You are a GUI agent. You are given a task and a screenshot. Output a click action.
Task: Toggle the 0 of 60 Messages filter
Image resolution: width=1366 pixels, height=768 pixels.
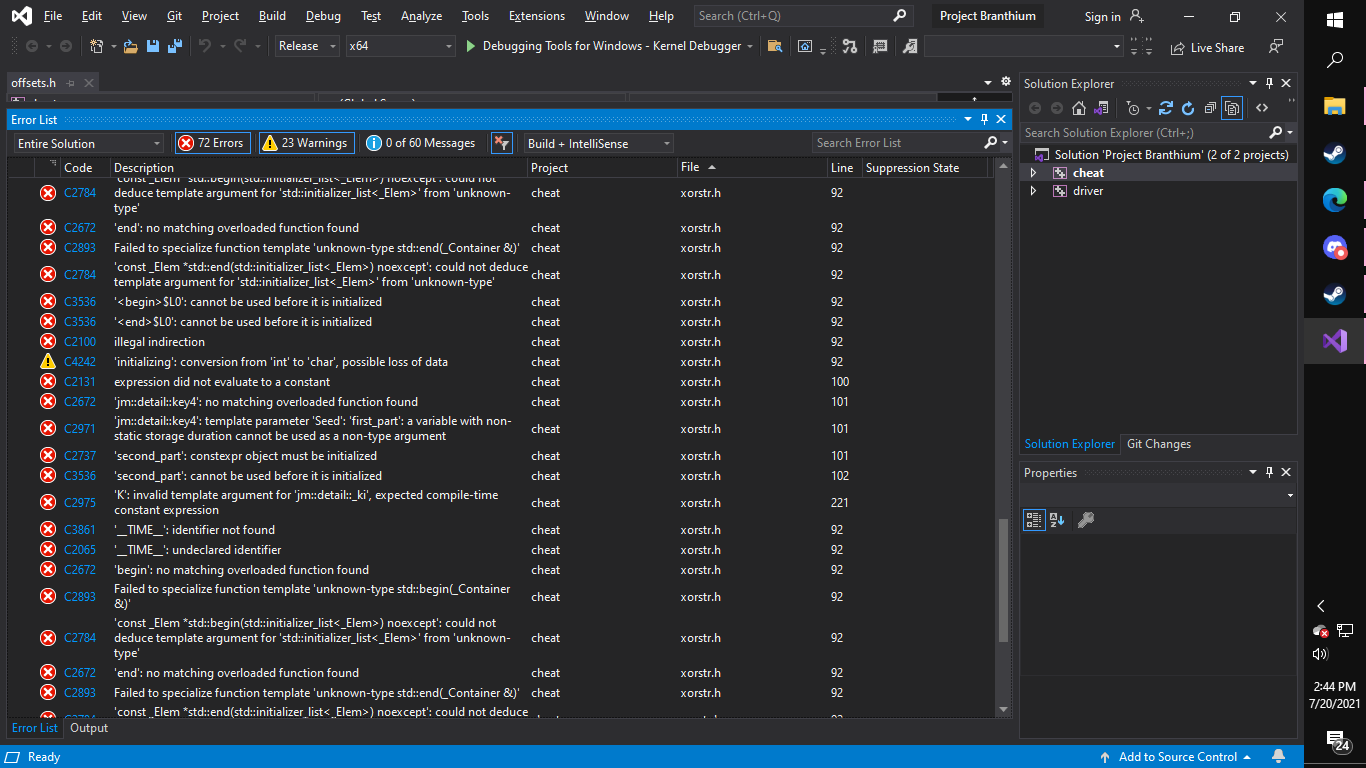click(421, 143)
